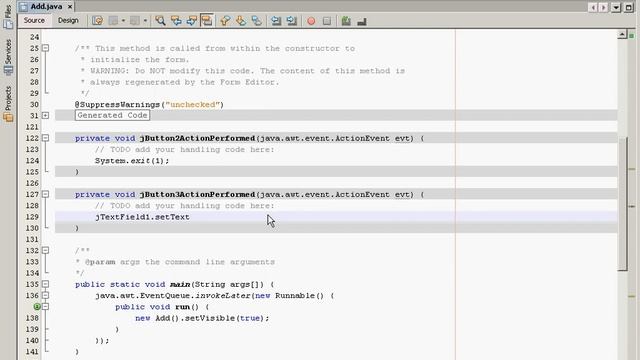This screenshot has width=640, height=360.
Task: Click the invokeLater call on line 136
Action: pos(223,296)
